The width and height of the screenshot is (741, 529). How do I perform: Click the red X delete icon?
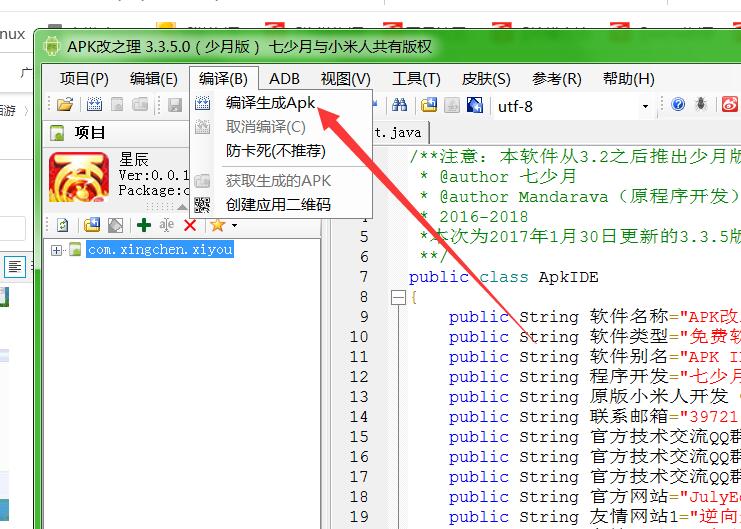click(190, 225)
